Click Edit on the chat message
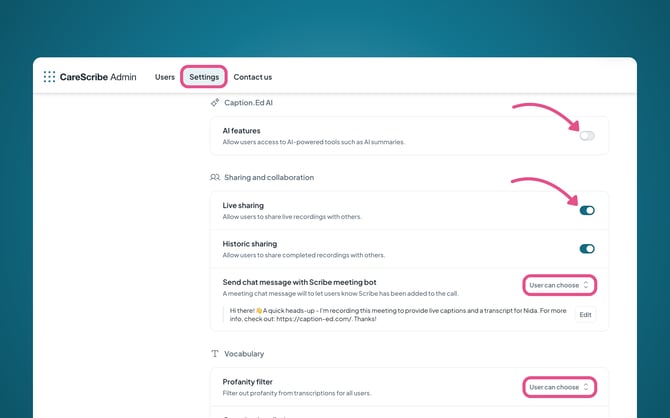The height and width of the screenshot is (418, 670). [585, 314]
